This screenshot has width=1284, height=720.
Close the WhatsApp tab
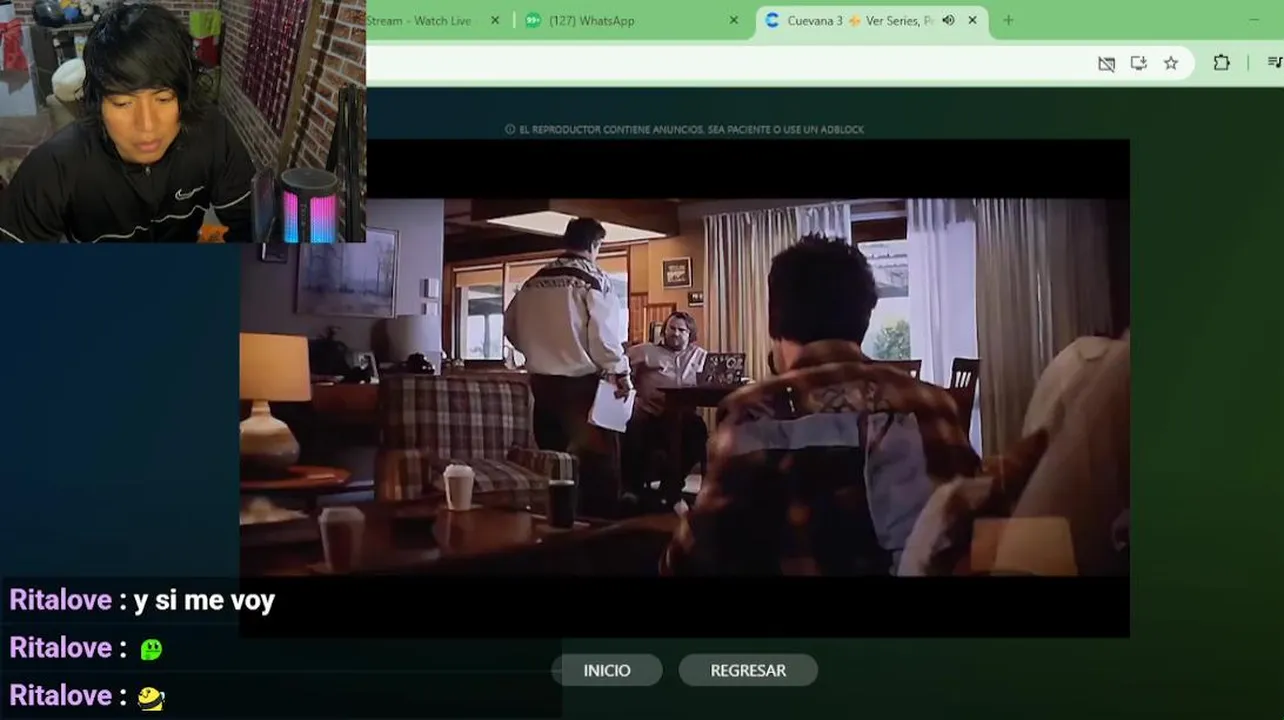pos(733,21)
